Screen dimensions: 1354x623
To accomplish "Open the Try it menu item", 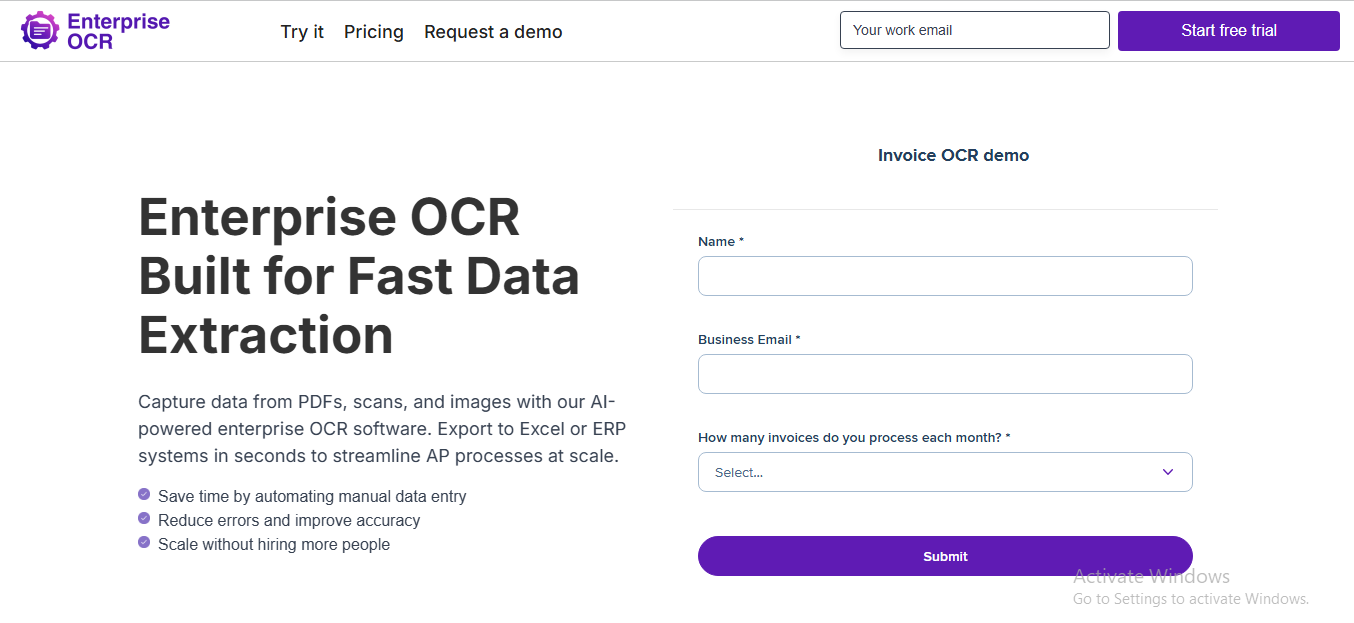I will 302,32.
